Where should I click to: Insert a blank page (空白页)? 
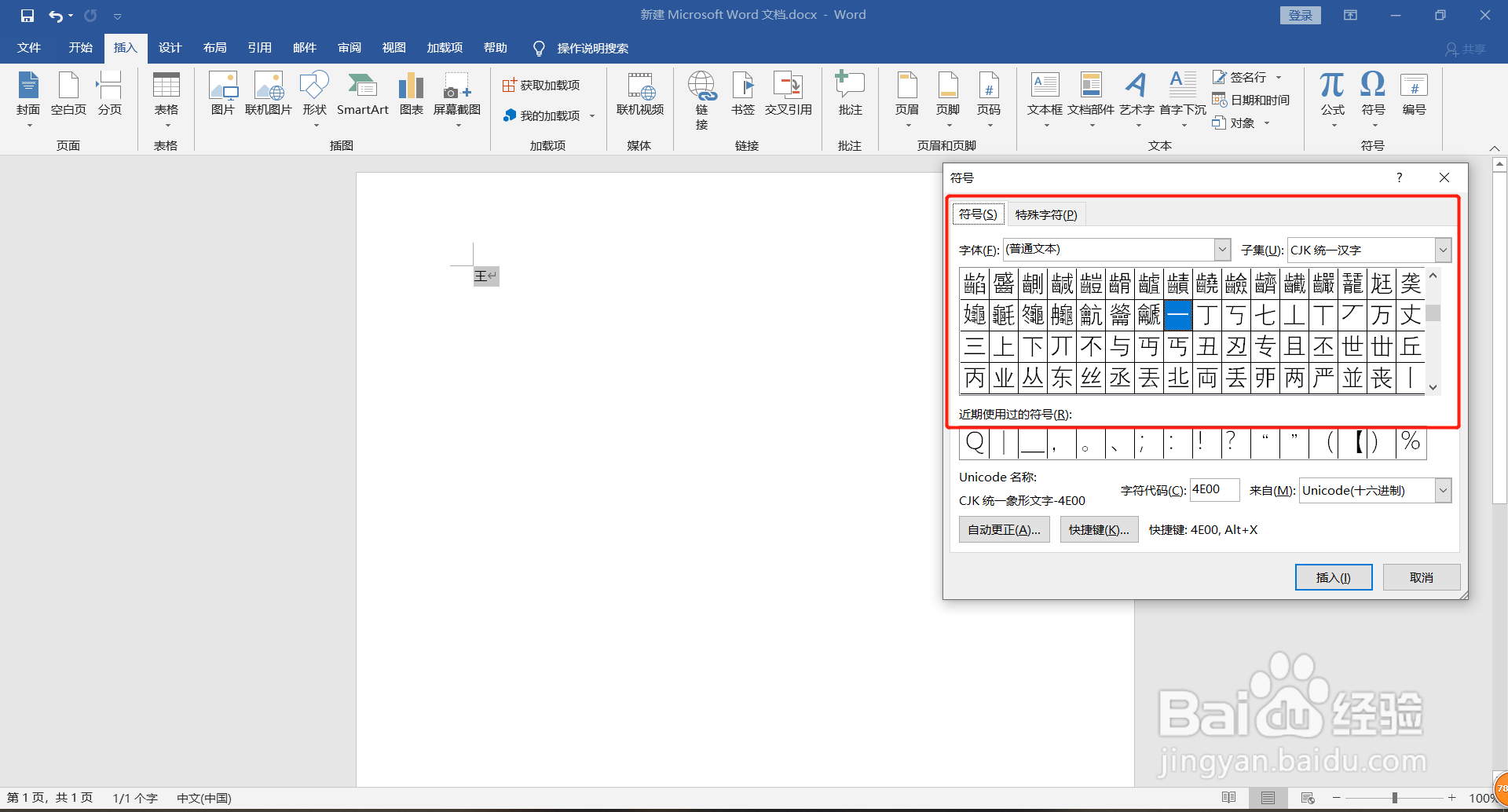(x=68, y=94)
